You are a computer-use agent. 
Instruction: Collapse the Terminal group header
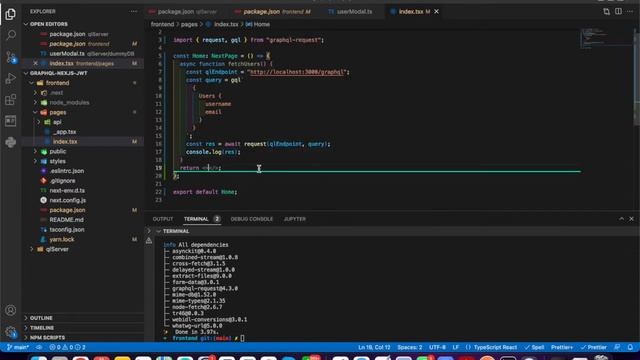tap(176, 231)
